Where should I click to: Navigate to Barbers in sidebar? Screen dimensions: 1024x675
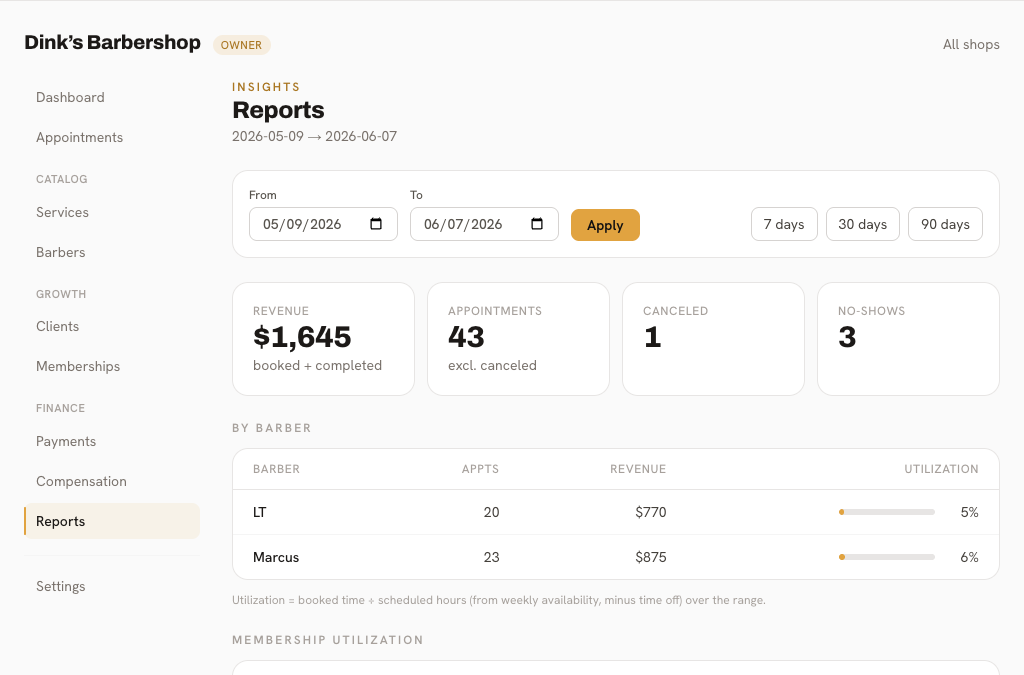[60, 252]
